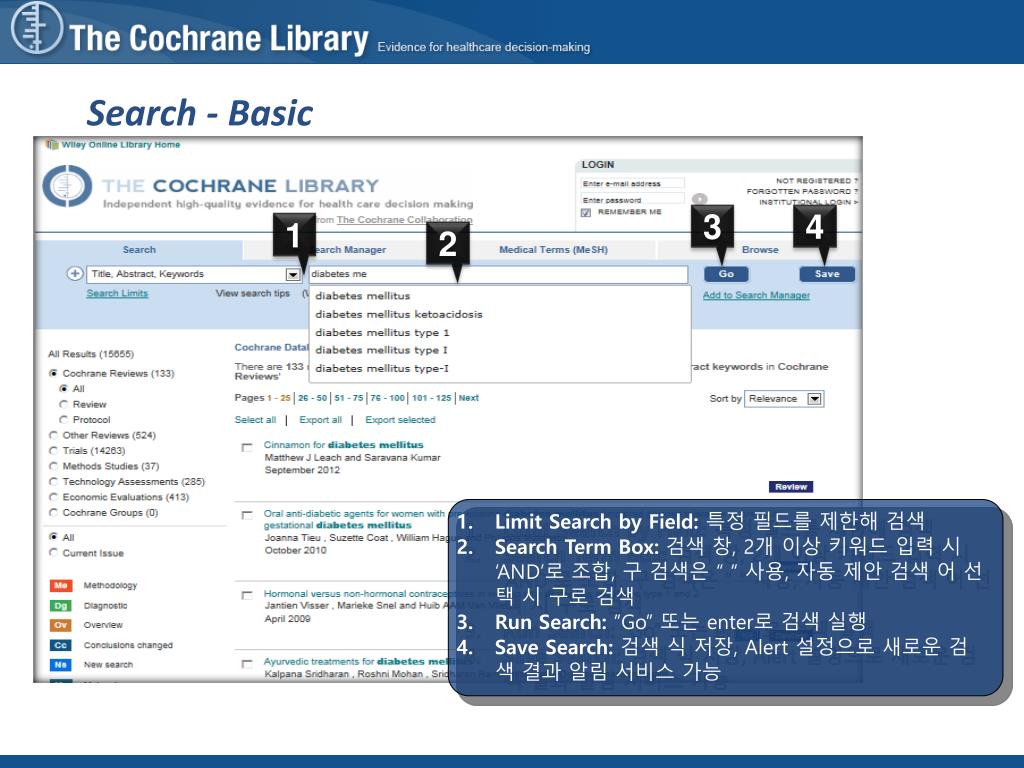Viewport: 1024px width, 768px height.
Task: Choose 'diabetes mellitus type 1' suggestion
Action: [x=383, y=332]
